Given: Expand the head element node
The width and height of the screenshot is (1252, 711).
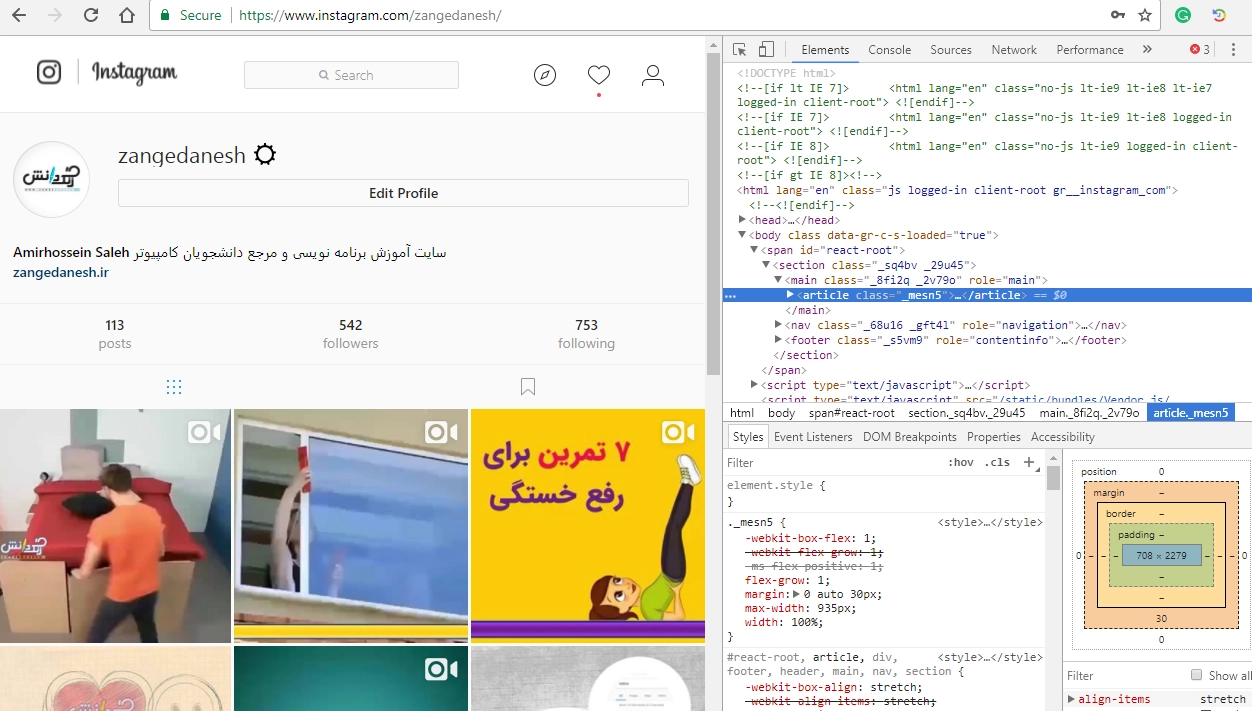Looking at the screenshot, I should pyautogui.click(x=742, y=220).
